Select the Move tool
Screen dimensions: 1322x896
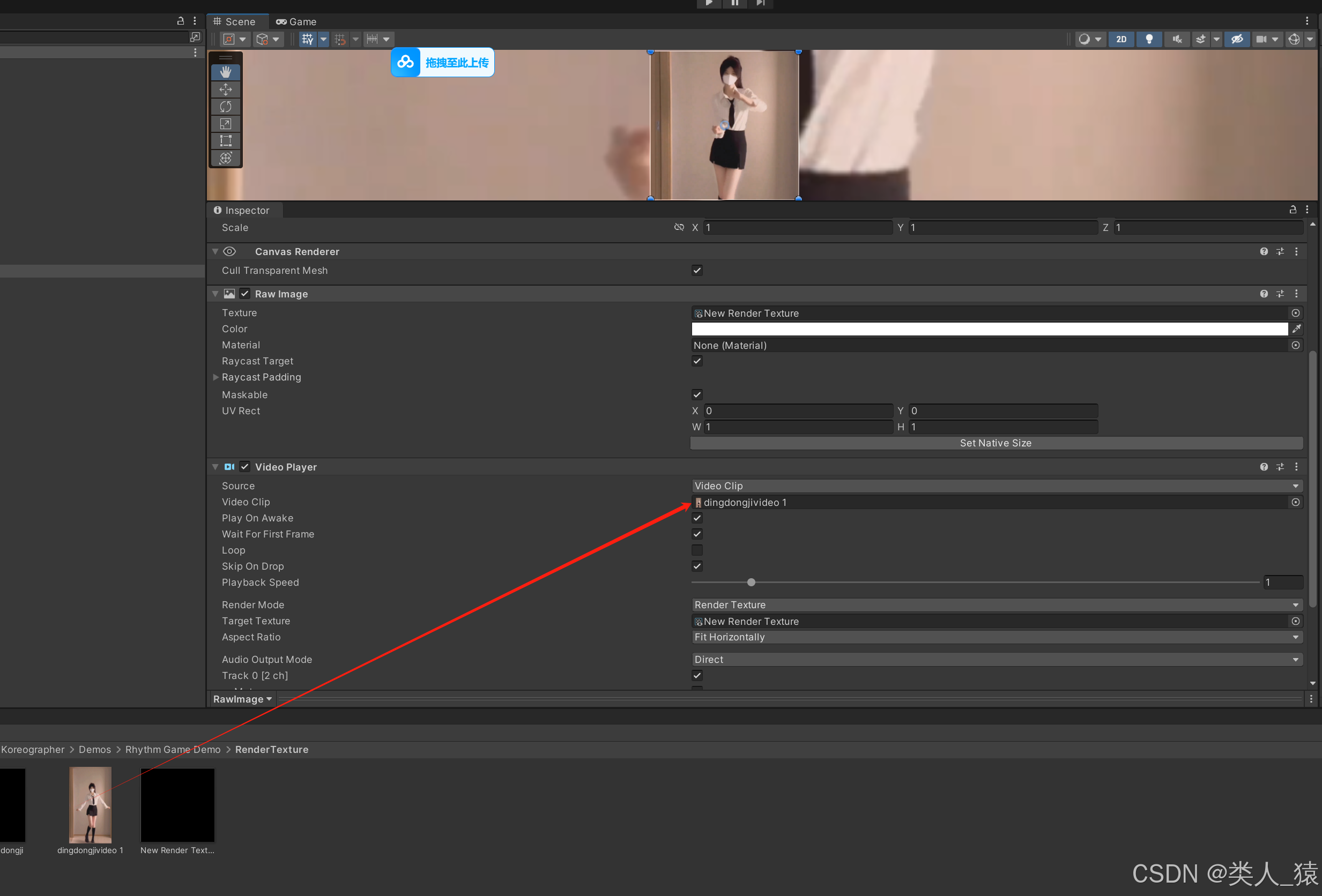pos(225,89)
